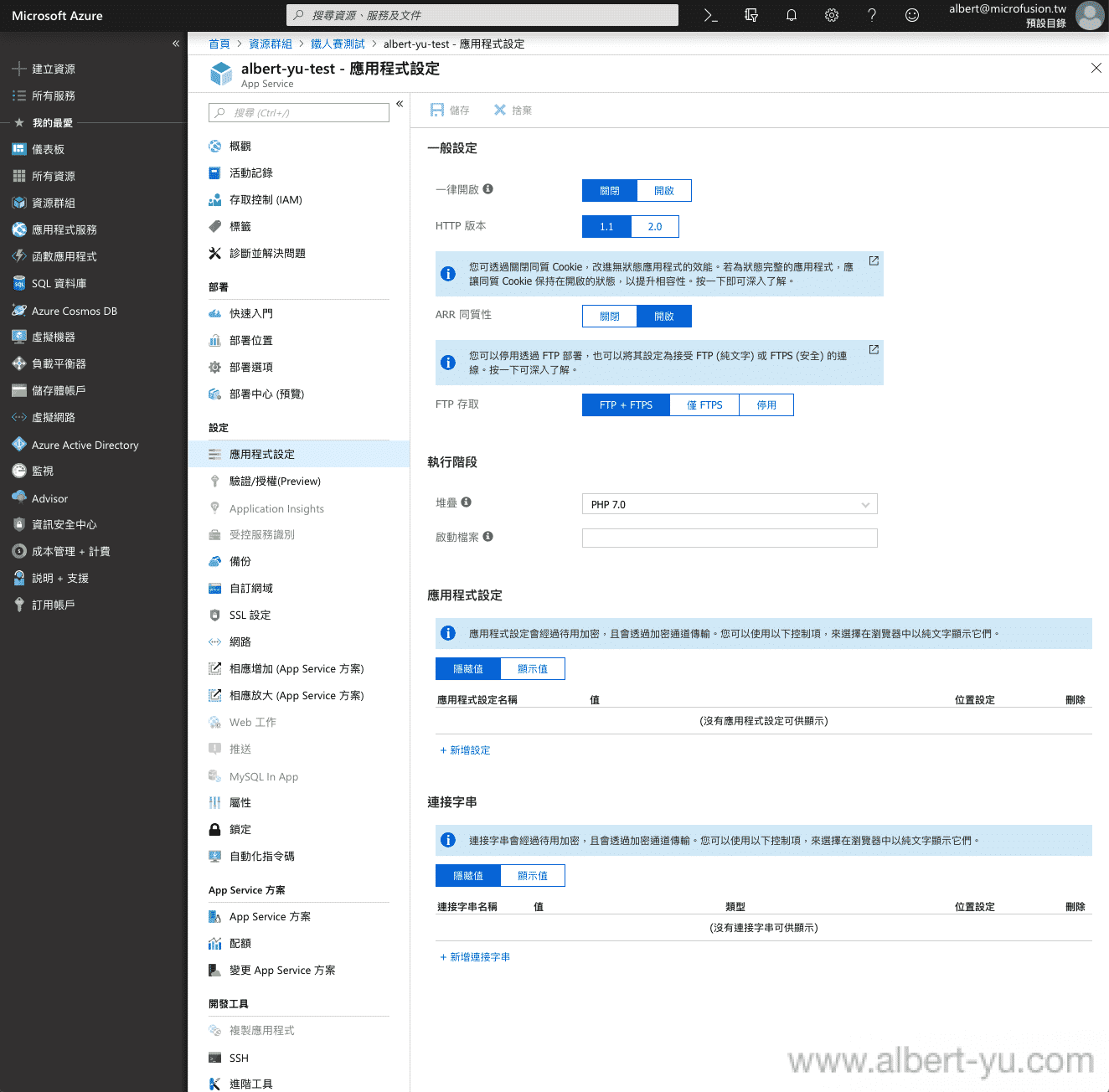Set 一律開啟 to 開啟
Image resolution: width=1109 pixels, height=1092 pixels.
tap(663, 191)
